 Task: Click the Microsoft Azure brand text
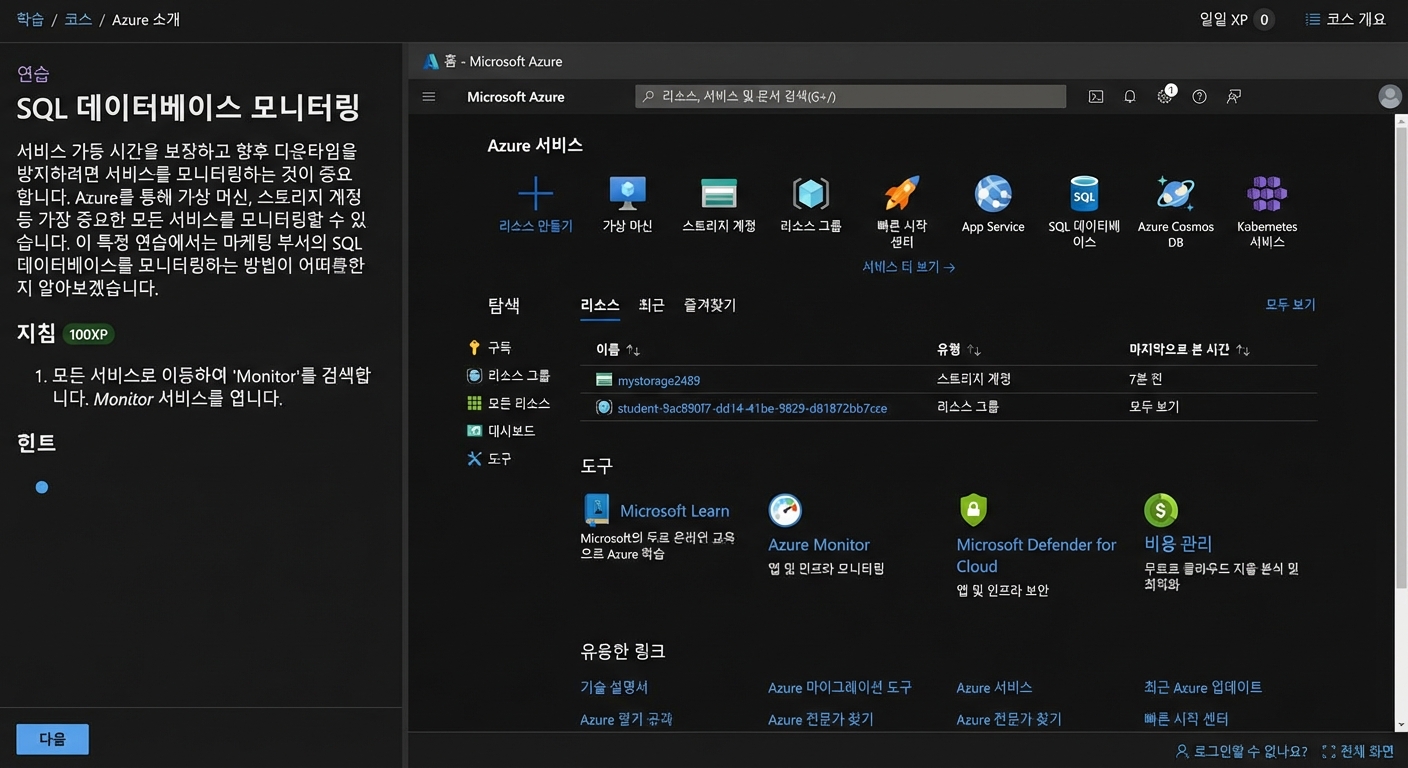[x=516, y=97]
